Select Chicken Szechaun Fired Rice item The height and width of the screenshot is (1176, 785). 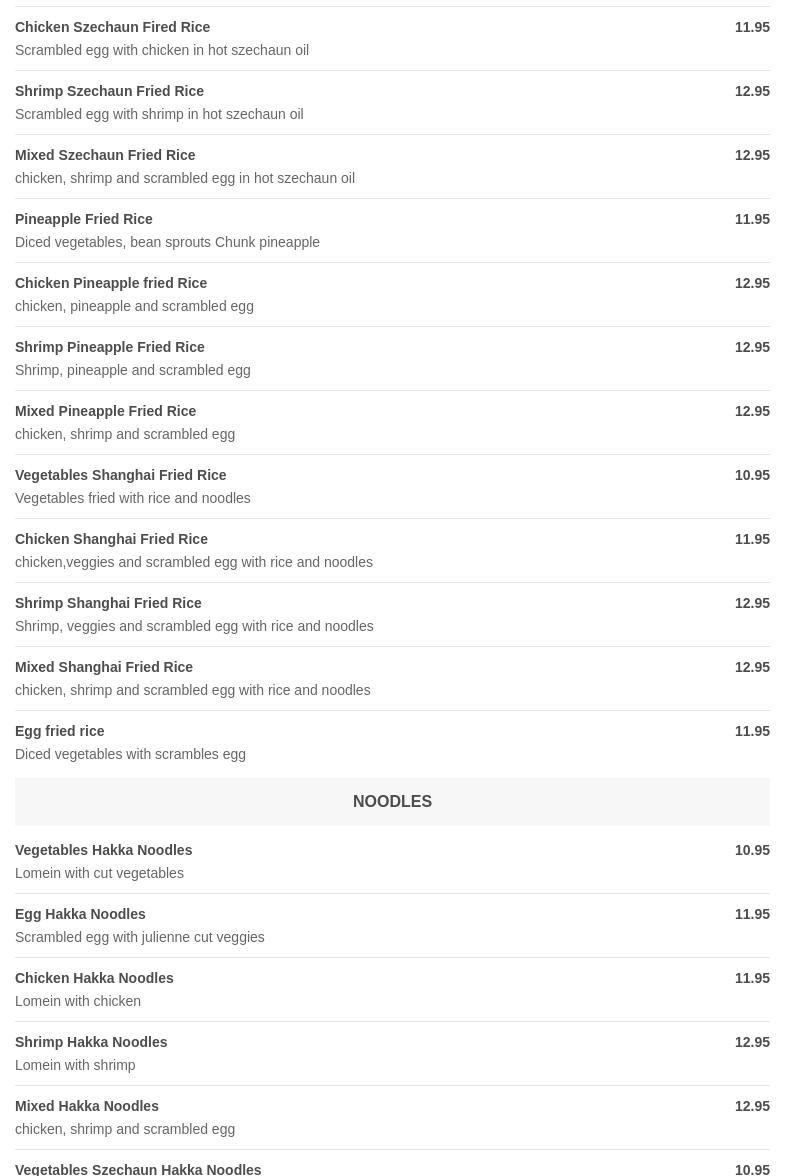pos(112,27)
